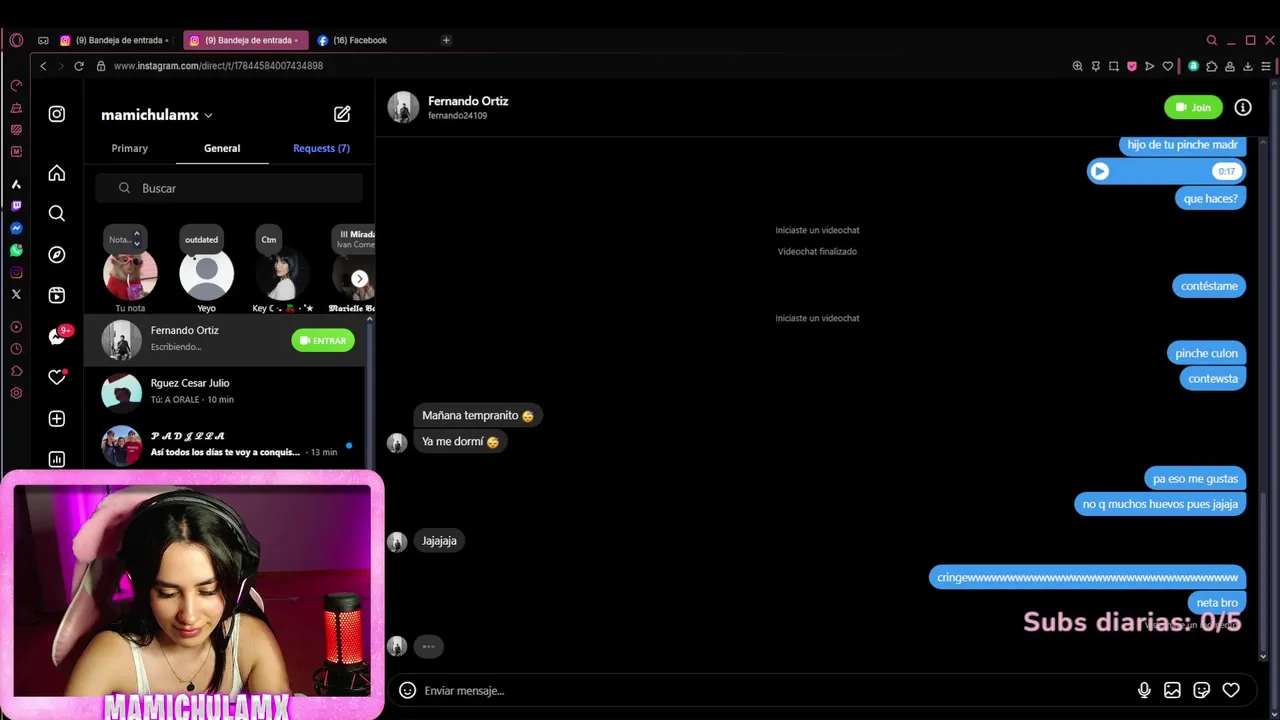
Task: Open Opera sidebar settings gear
Action: coord(16,393)
